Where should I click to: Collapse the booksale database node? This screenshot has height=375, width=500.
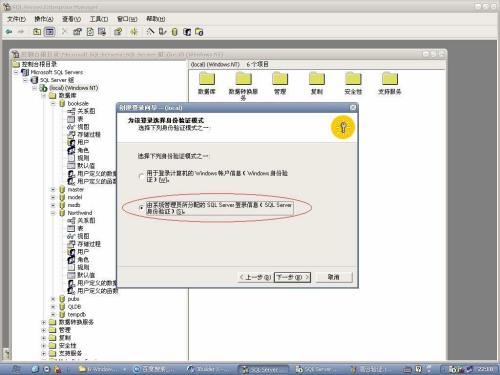point(53,104)
